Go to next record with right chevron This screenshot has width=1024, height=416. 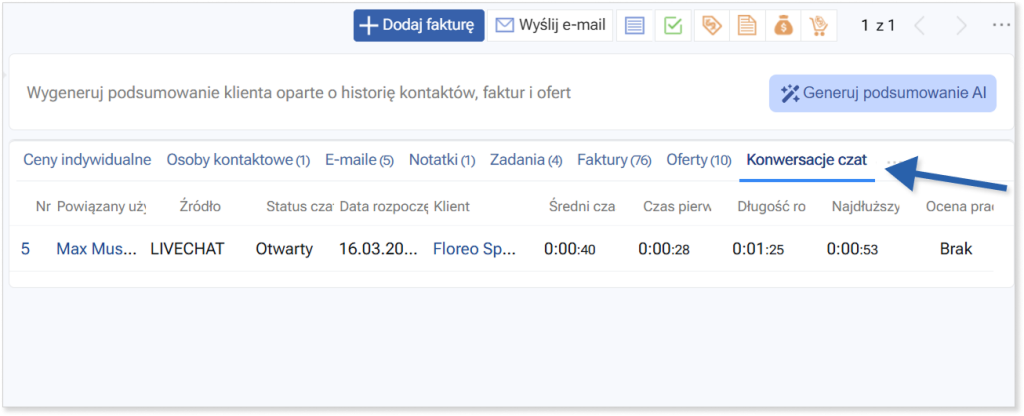960,26
